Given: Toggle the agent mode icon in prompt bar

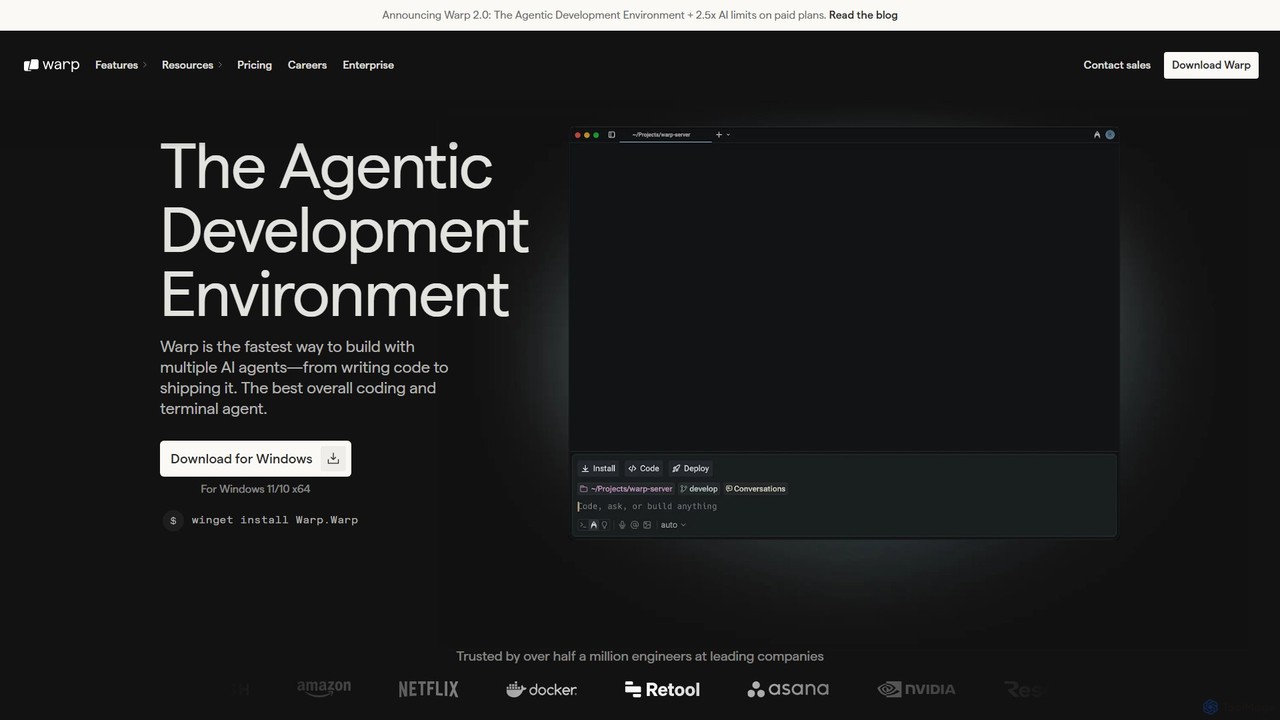Looking at the screenshot, I should [x=594, y=525].
